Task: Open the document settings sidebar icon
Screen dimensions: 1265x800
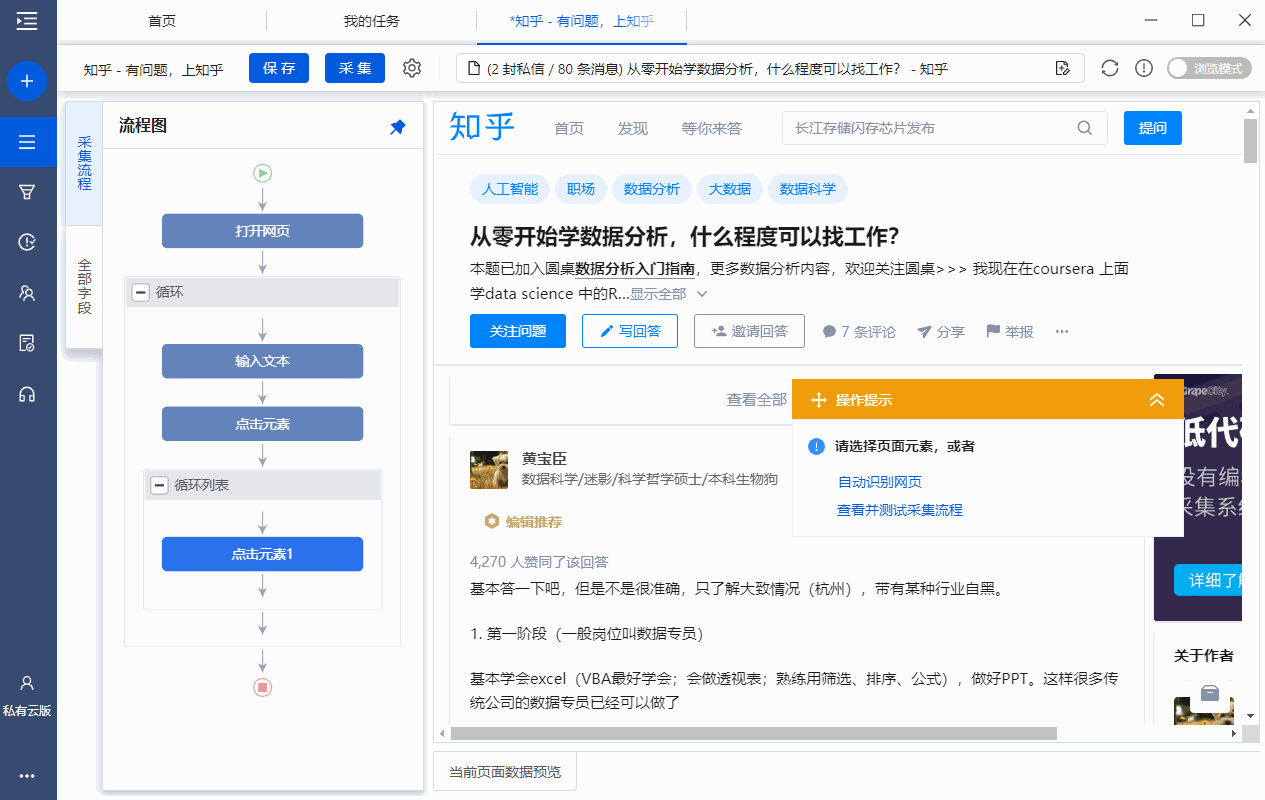Action: 27,343
